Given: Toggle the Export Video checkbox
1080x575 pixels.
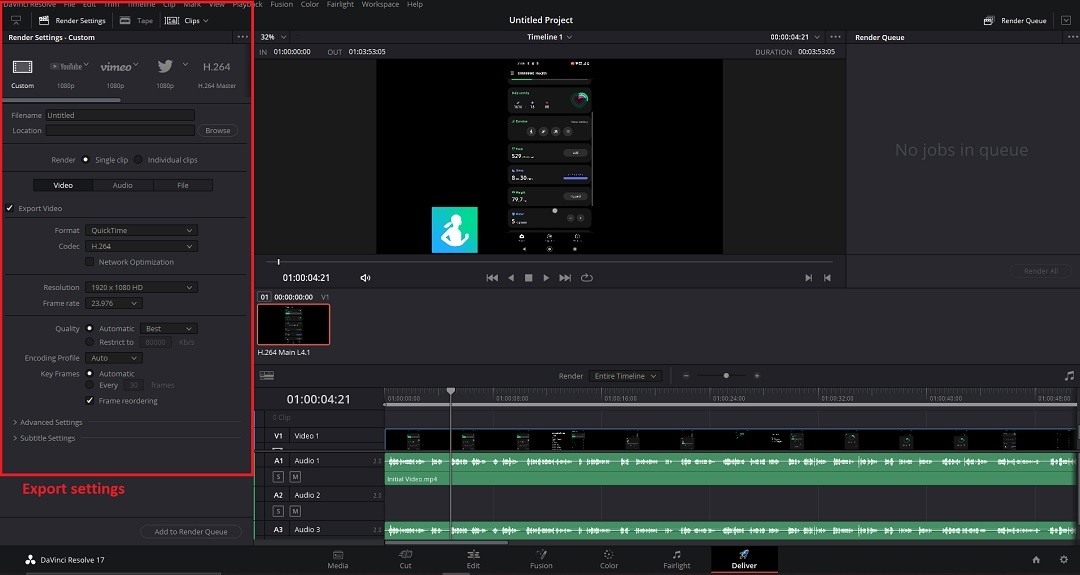Looking at the screenshot, I should coord(10,208).
